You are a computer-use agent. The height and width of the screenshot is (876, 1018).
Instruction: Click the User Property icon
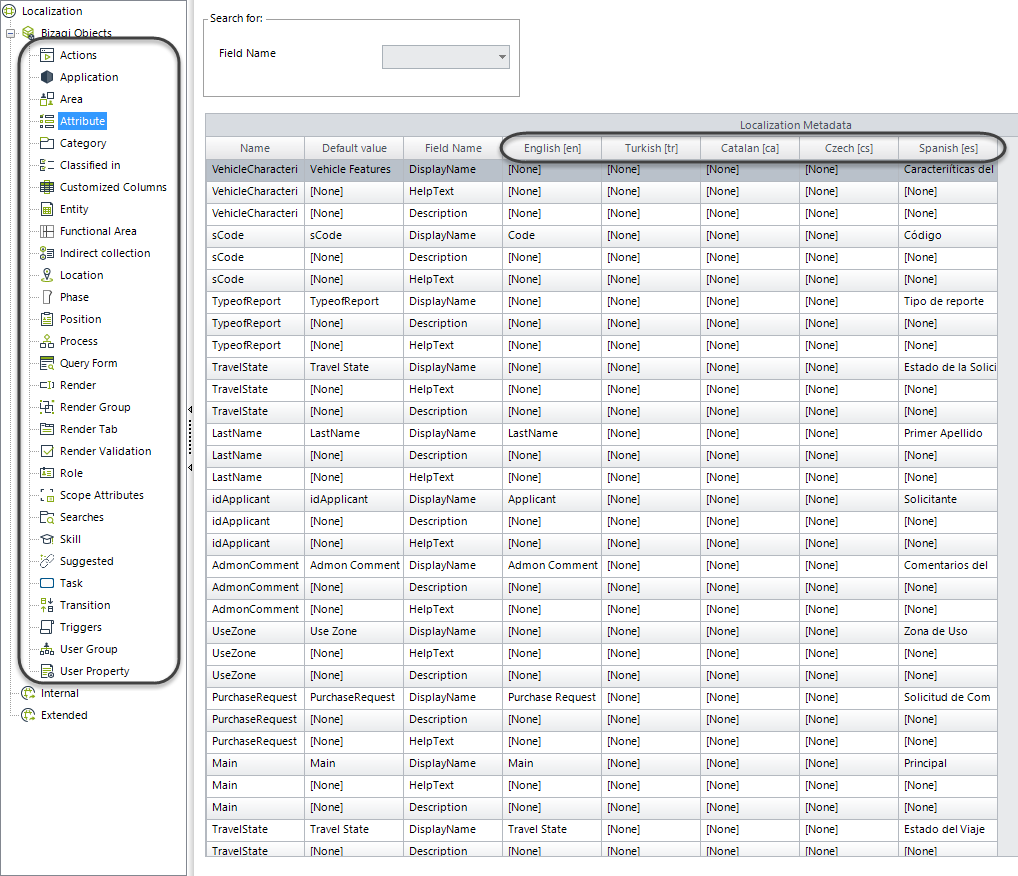point(47,671)
